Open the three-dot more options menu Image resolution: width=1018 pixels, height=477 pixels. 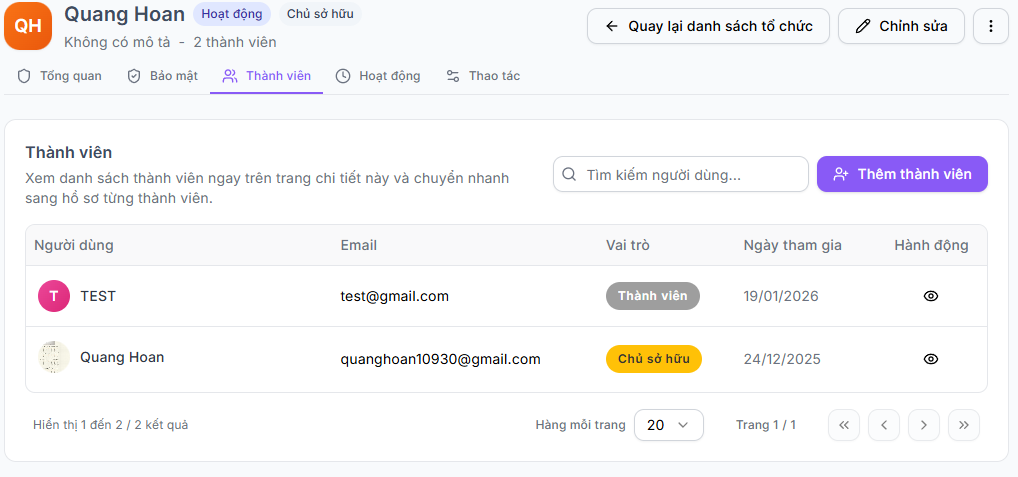[991, 26]
